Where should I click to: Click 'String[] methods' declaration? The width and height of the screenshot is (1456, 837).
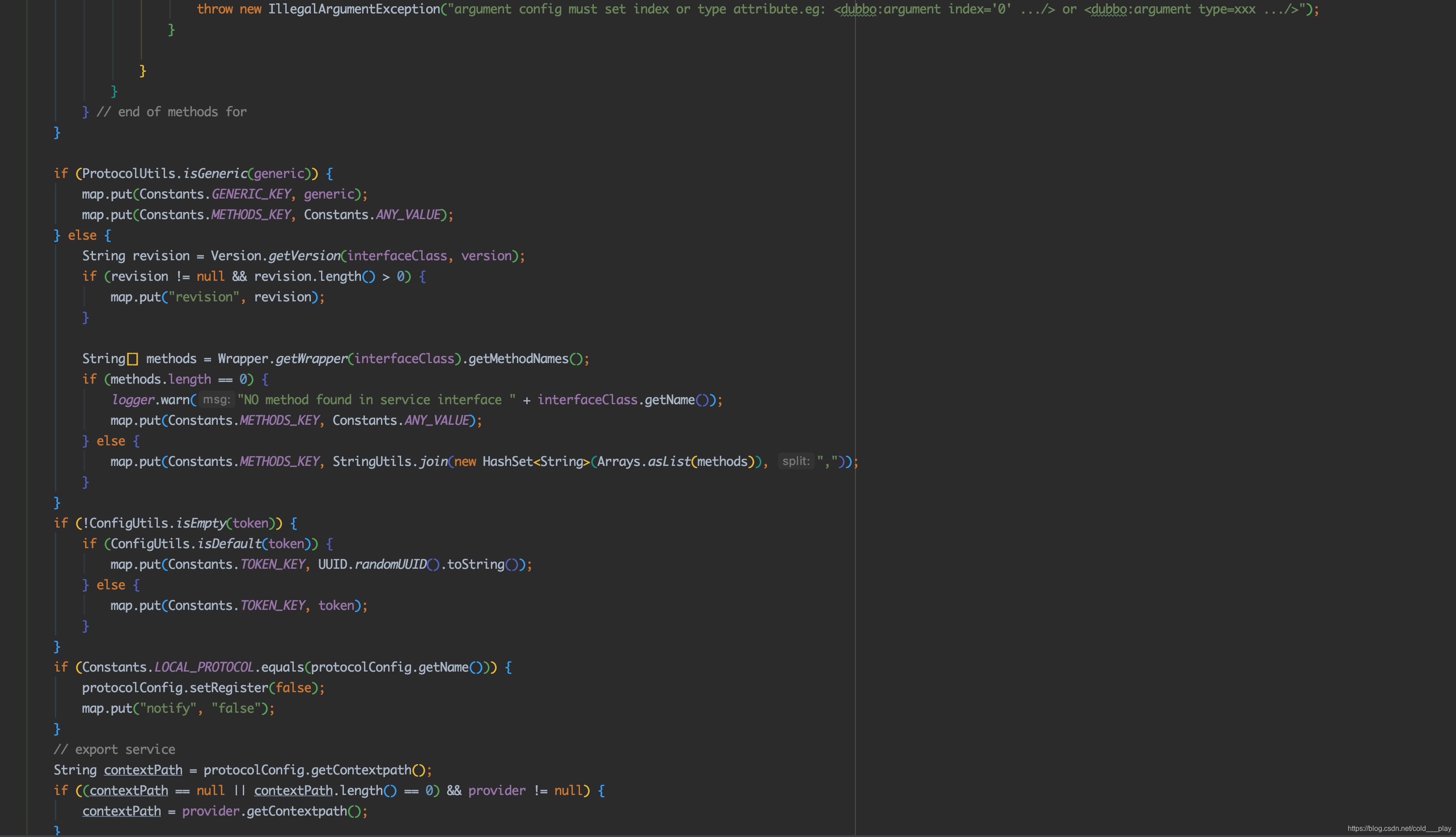click(139, 359)
